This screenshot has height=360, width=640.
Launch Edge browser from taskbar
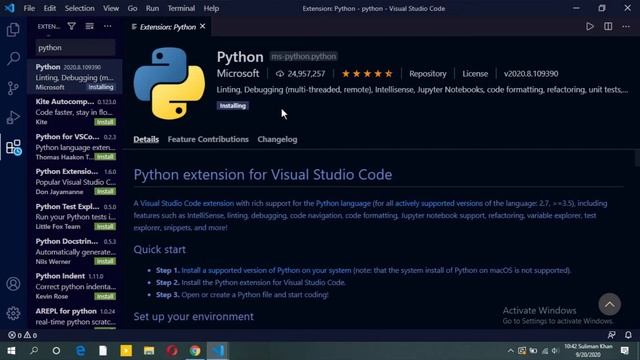[x=80, y=351]
